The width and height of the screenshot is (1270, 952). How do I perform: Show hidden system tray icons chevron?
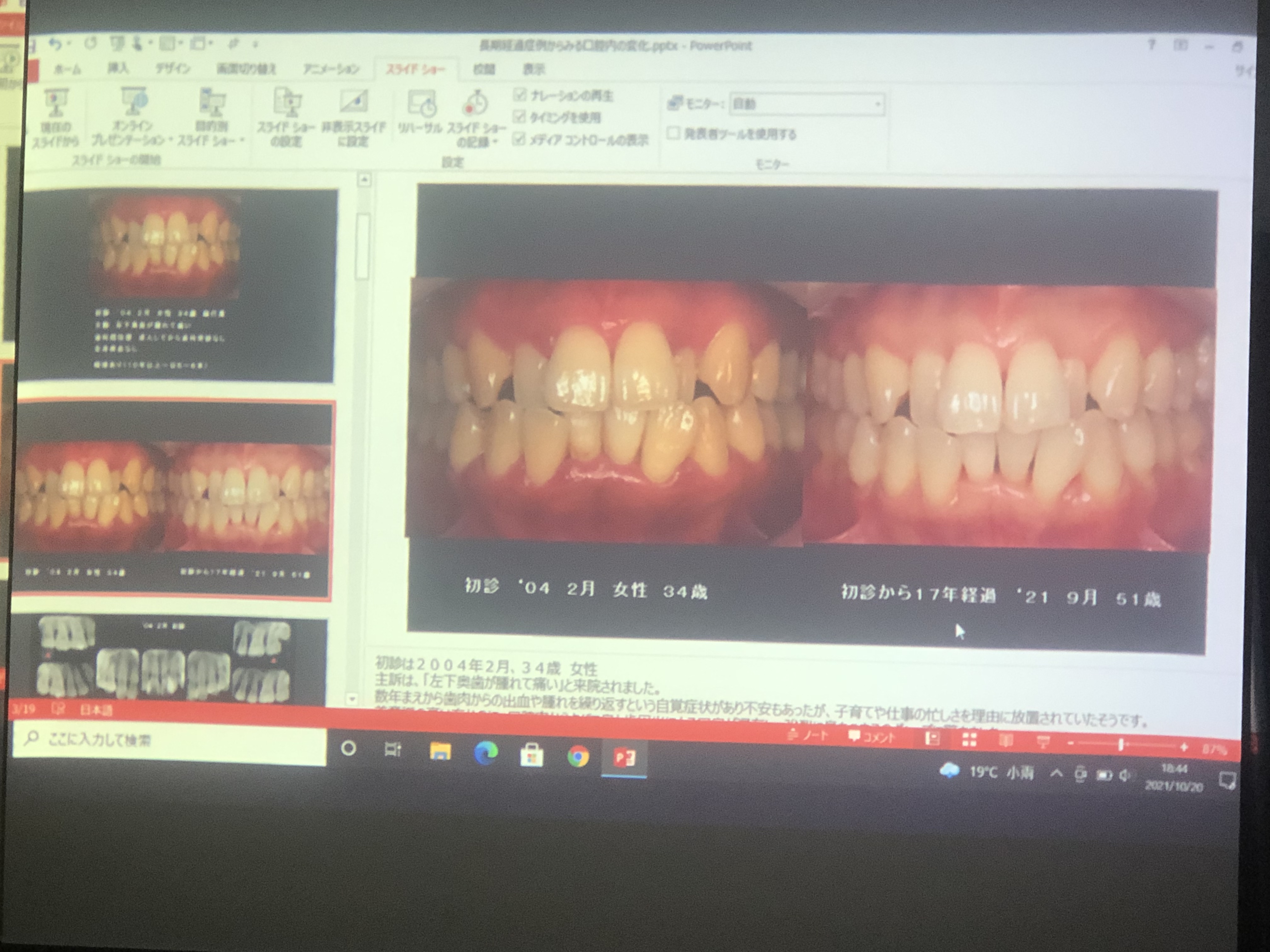tap(1056, 773)
